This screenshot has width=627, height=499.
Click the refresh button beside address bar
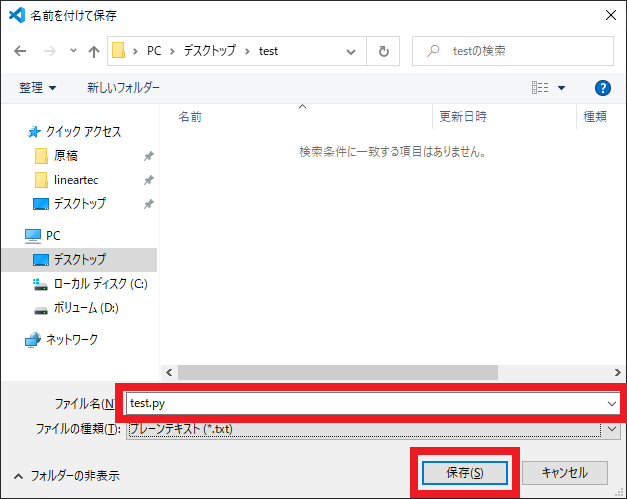pos(384,51)
